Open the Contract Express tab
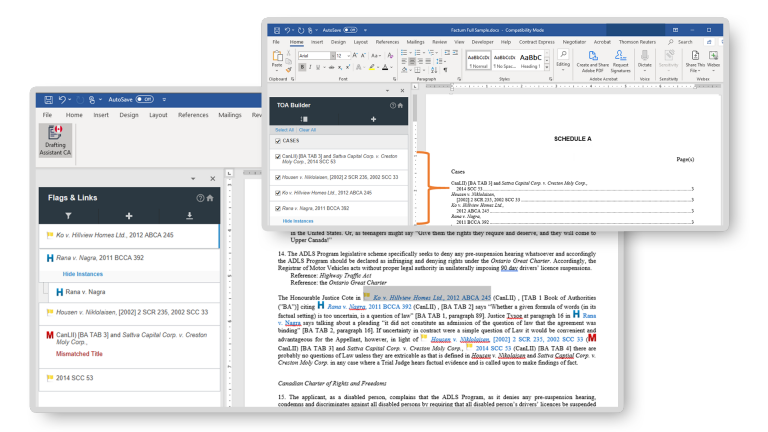 point(537,42)
